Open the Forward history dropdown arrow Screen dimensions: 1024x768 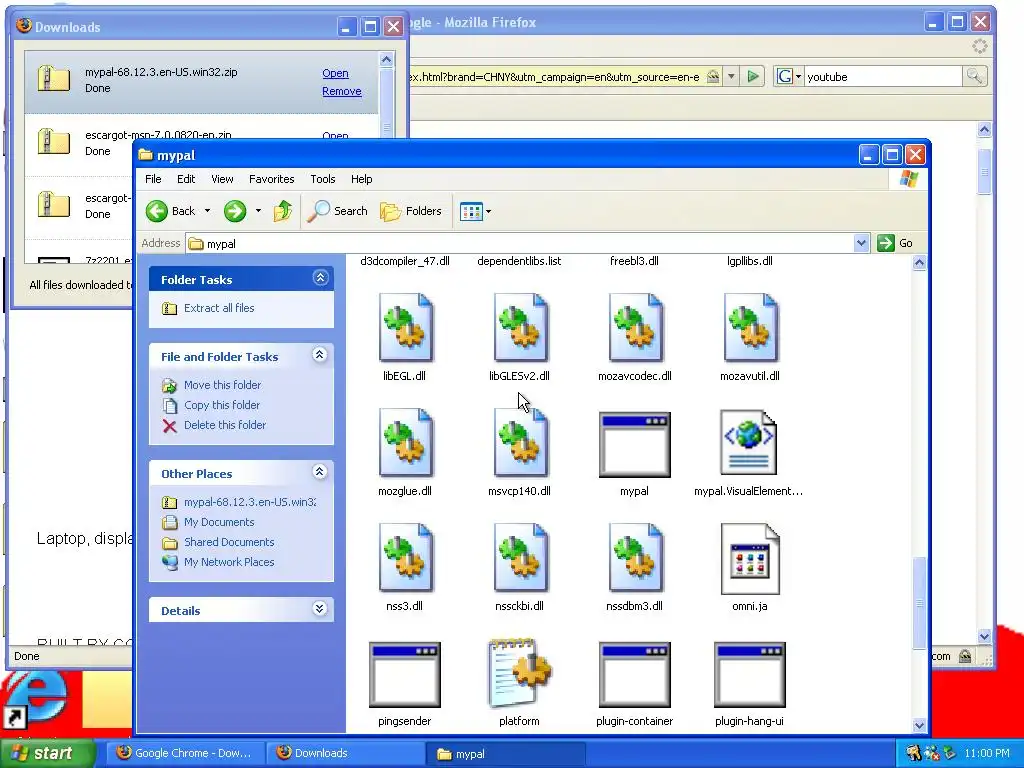click(x=258, y=211)
